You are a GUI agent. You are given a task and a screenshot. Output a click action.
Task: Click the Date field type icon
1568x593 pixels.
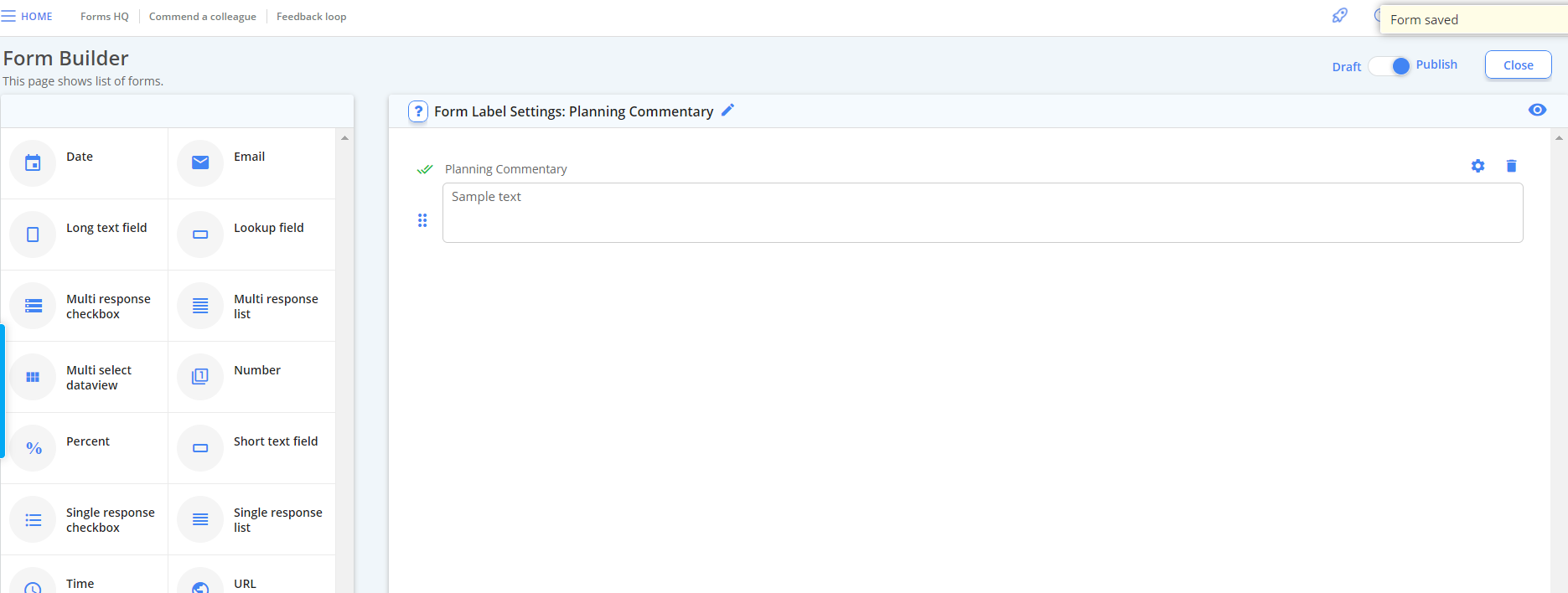pos(33,162)
